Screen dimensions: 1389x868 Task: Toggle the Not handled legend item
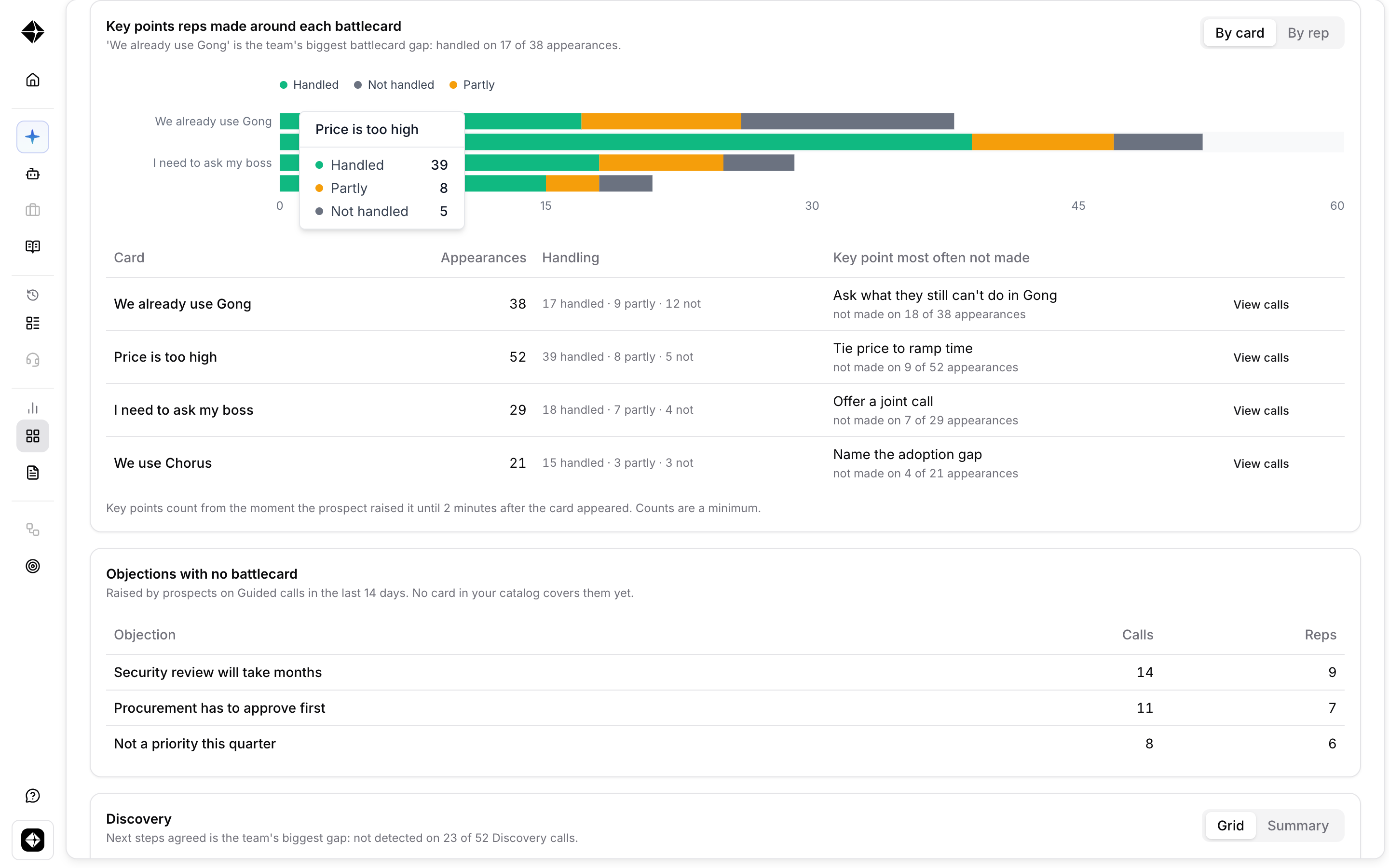point(394,85)
